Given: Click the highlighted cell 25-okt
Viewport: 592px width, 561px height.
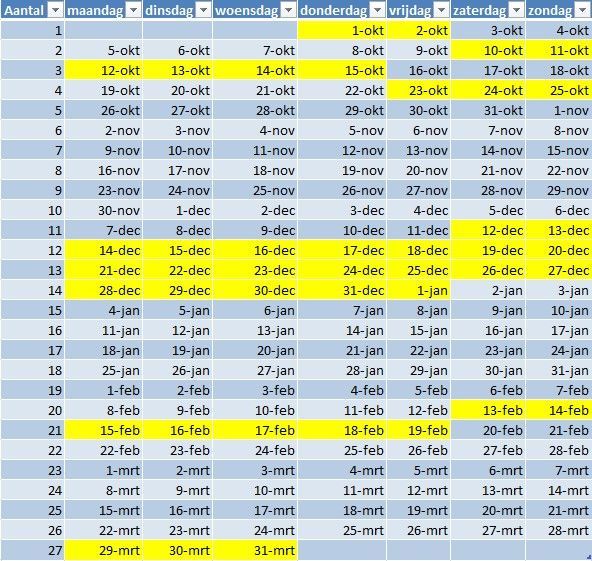Looking at the screenshot, I should pos(559,90).
